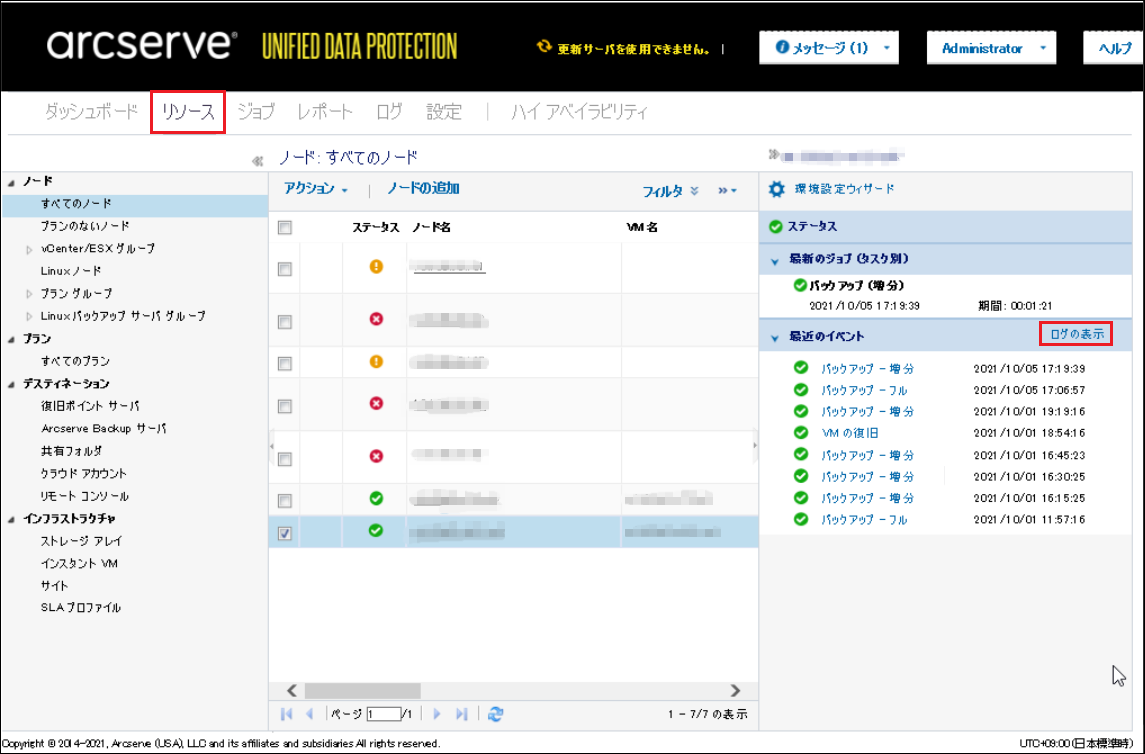Collapse the right details pane arrow
The width and height of the screenshot is (1145, 754).
[x=773, y=154]
